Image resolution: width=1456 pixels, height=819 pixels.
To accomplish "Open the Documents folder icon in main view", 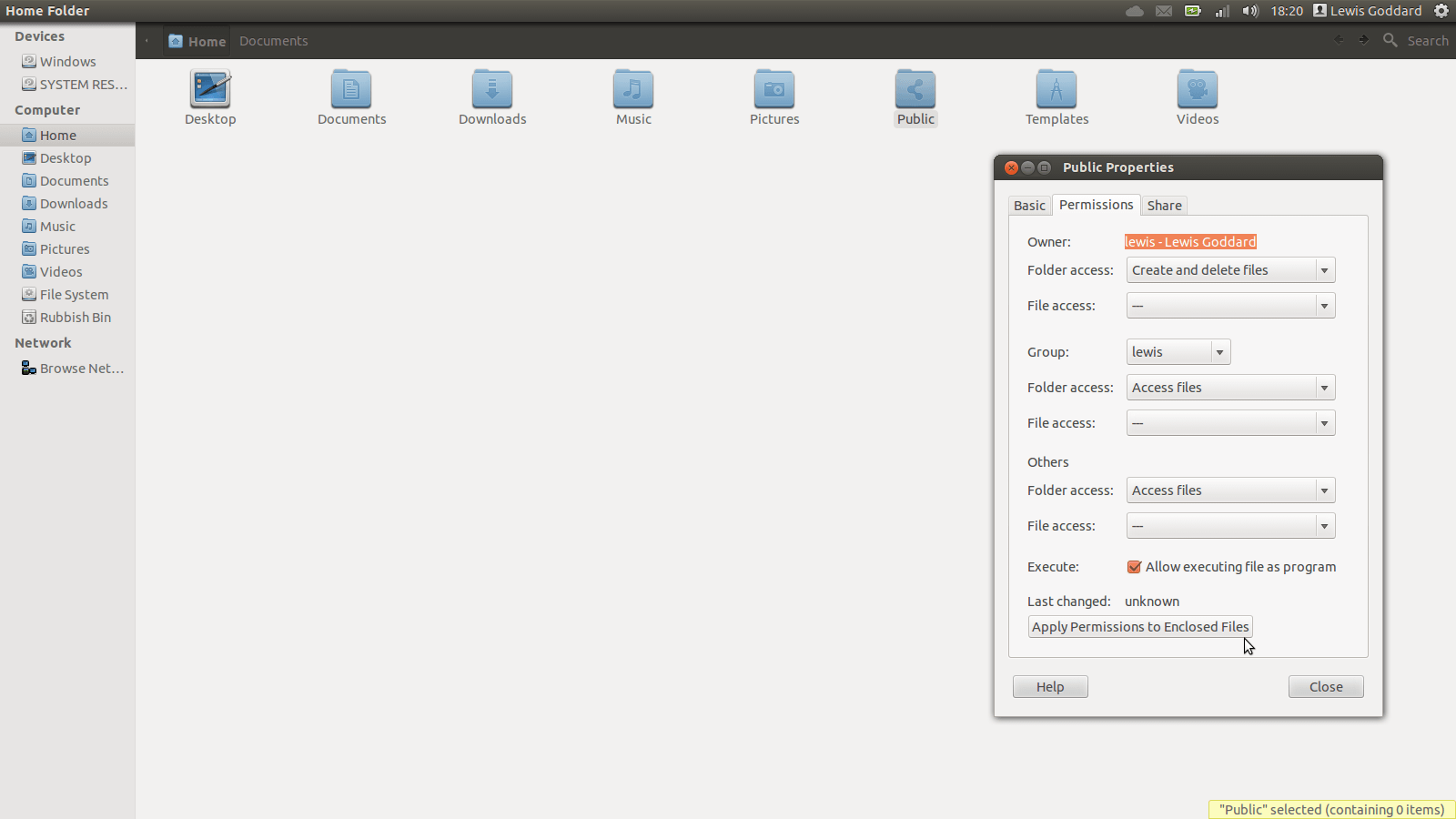I will 351,89.
